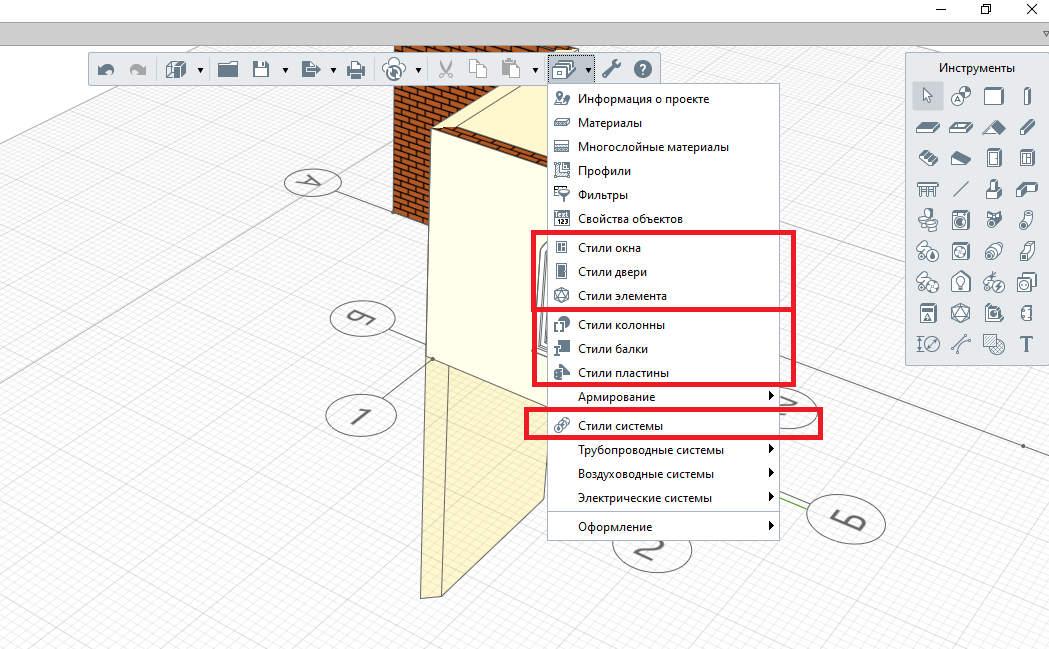Select Стили окна

[x=664, y=248]
